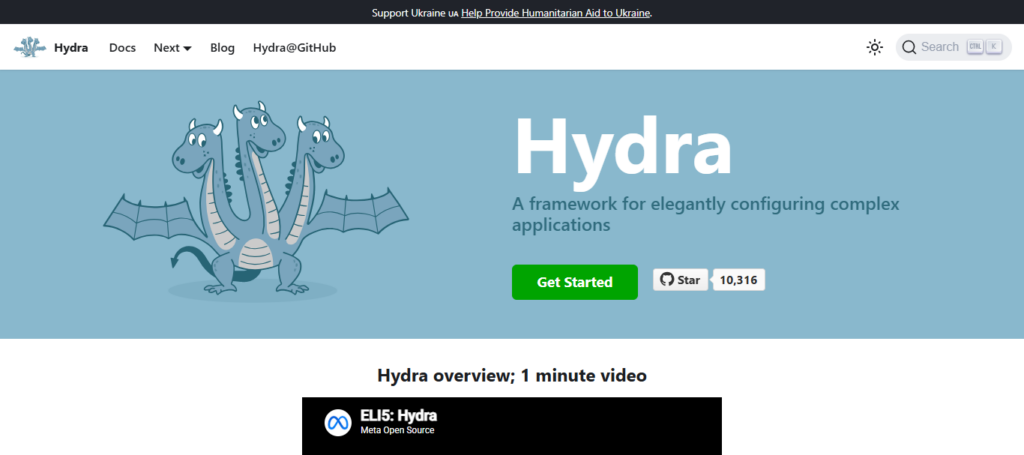Click the three-headed Hydra dragon illustration
The height and width of the screenshot is (455, 1024).
(256, 200)
